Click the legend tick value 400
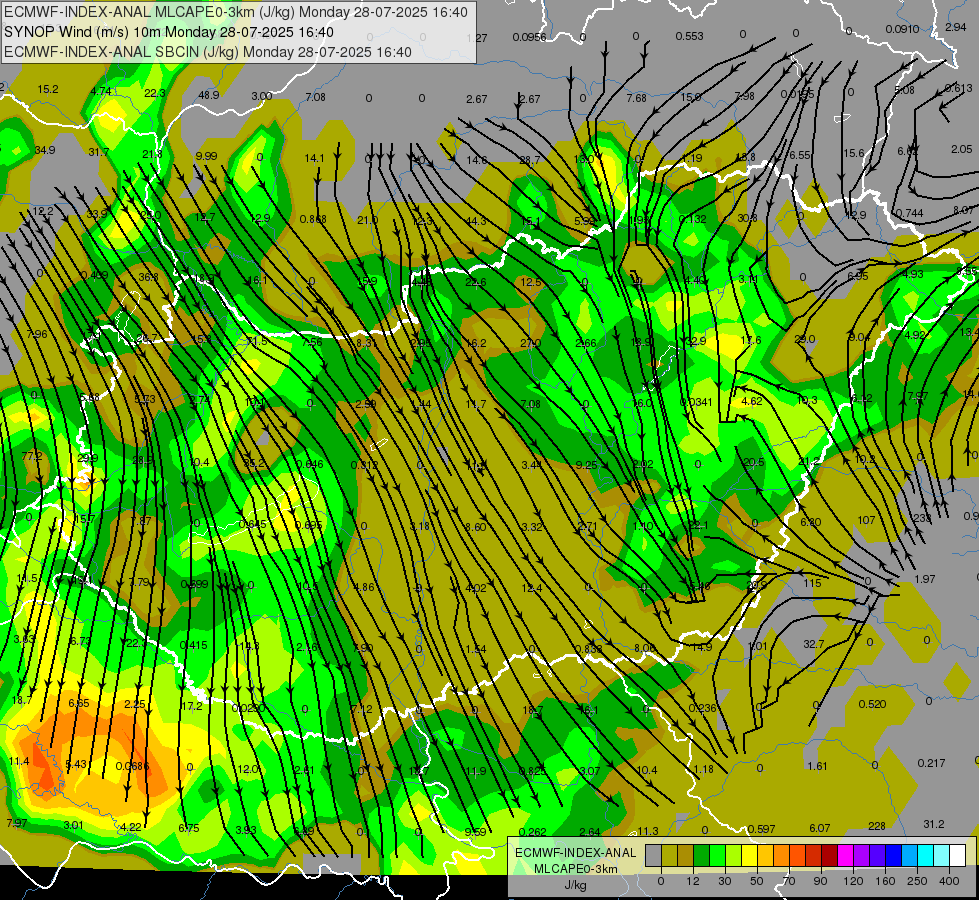Image resolution: width=979 pixels, height=900 pixels. (949, 881)
